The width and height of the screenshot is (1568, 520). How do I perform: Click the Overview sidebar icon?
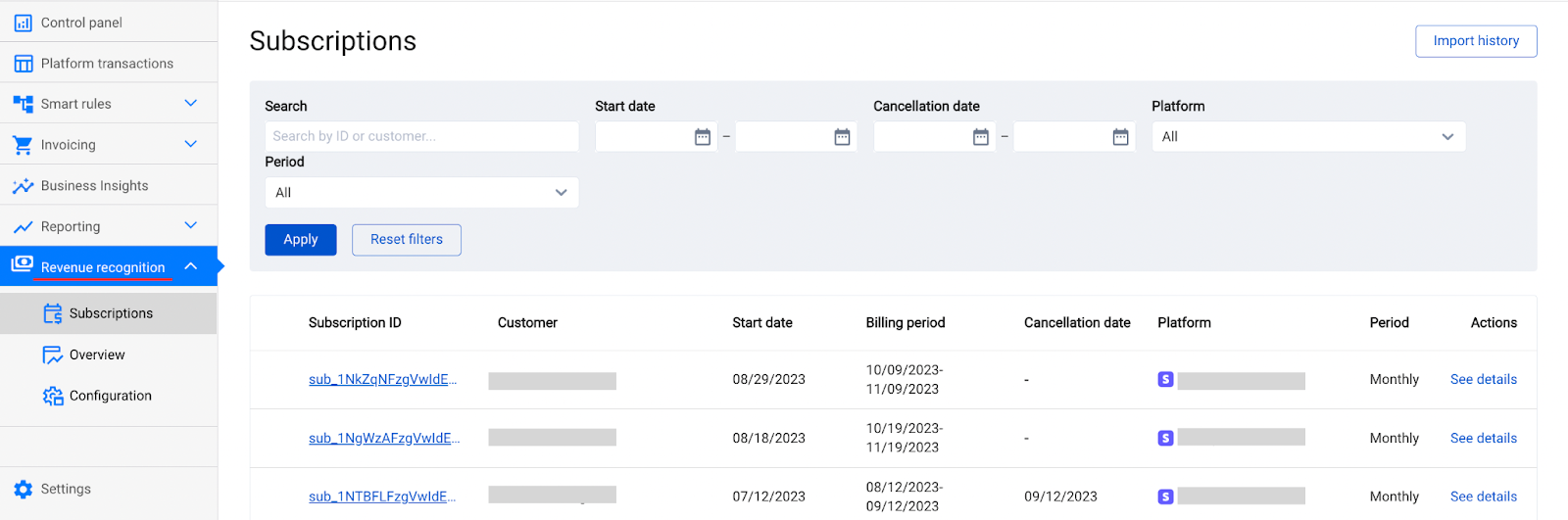[x=53, y=355]
